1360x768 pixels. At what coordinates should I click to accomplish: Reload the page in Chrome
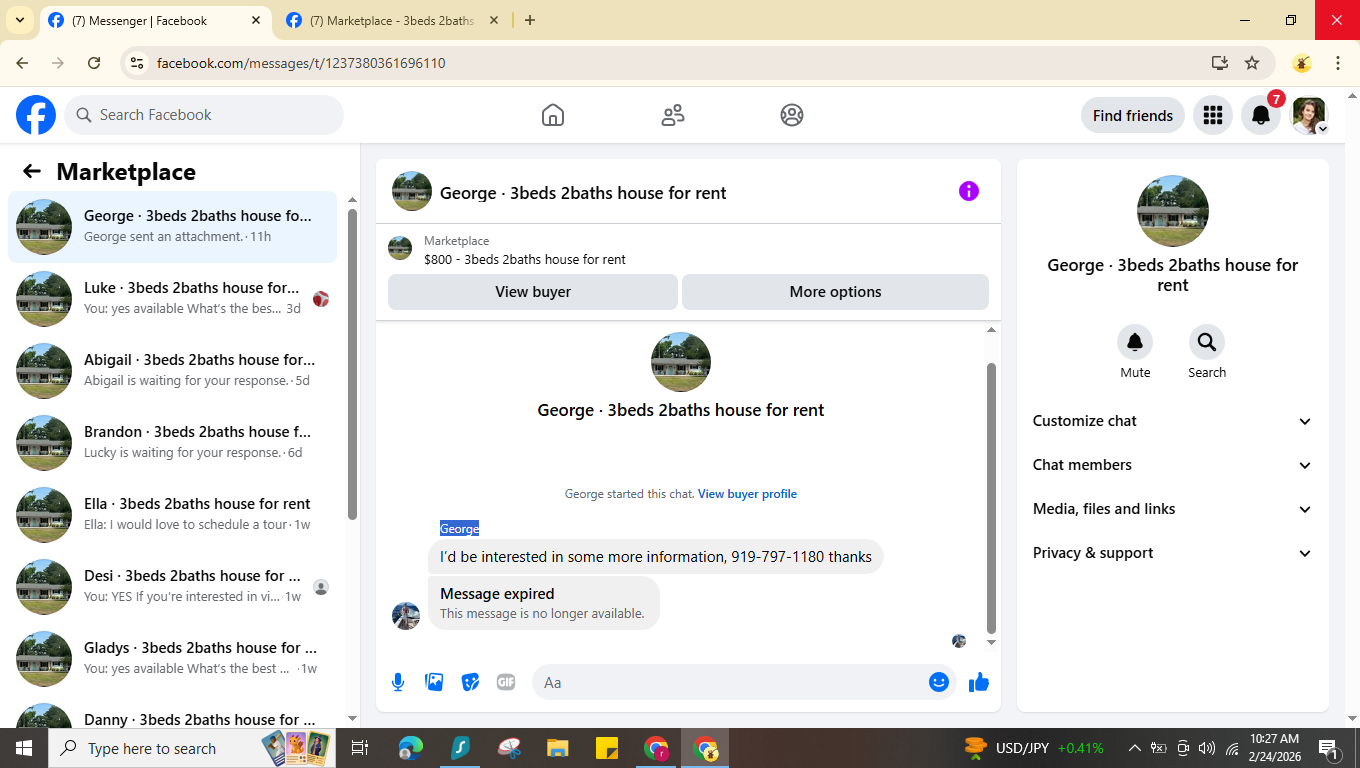point(94,63)
